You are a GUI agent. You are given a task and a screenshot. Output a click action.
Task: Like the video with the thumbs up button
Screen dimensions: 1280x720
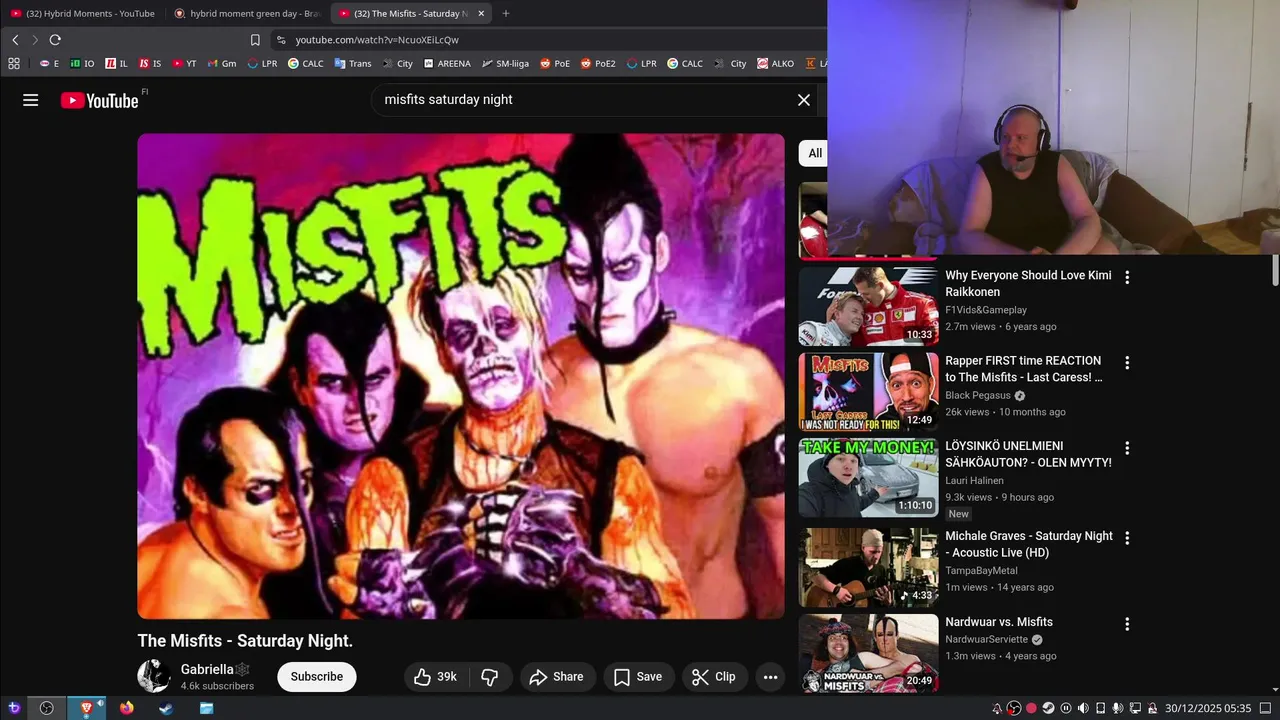click(435, 677)
